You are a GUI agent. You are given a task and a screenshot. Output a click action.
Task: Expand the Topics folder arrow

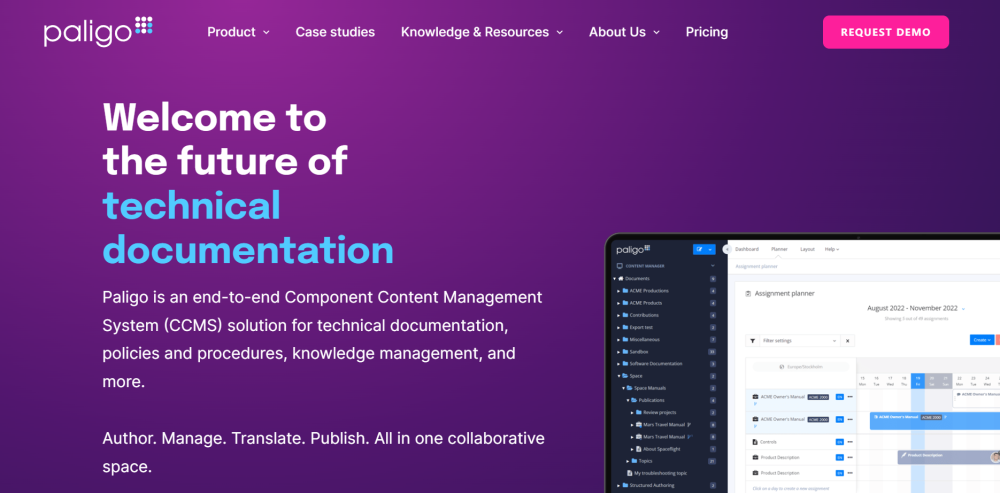pos(628,461)
